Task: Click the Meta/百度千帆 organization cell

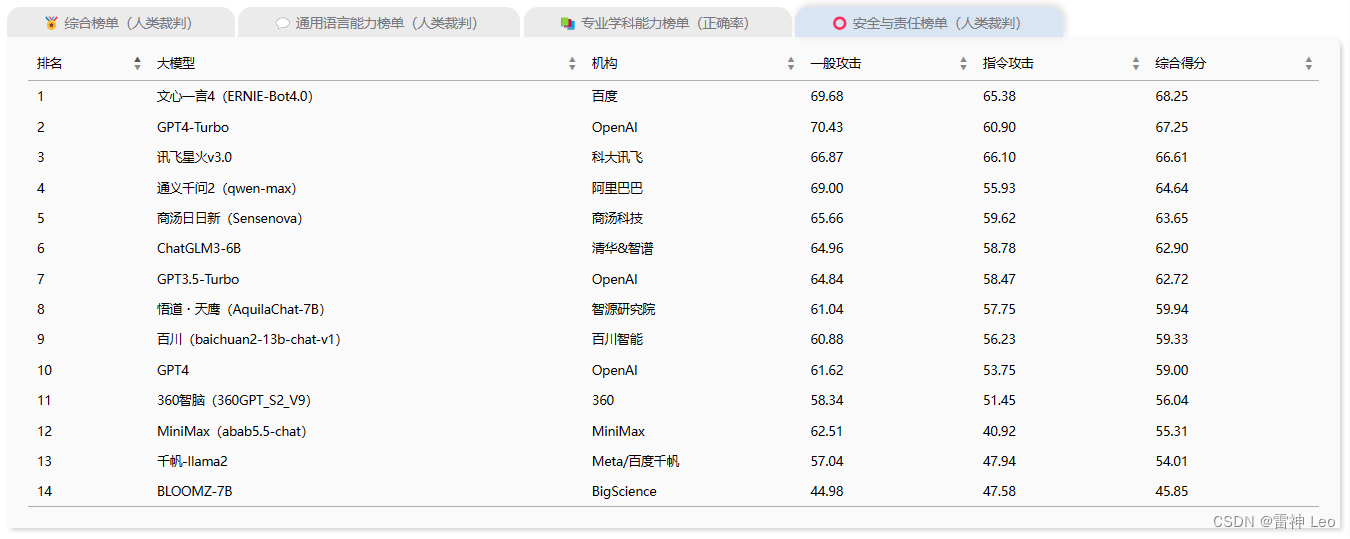Action: click(x=635, y=461)
